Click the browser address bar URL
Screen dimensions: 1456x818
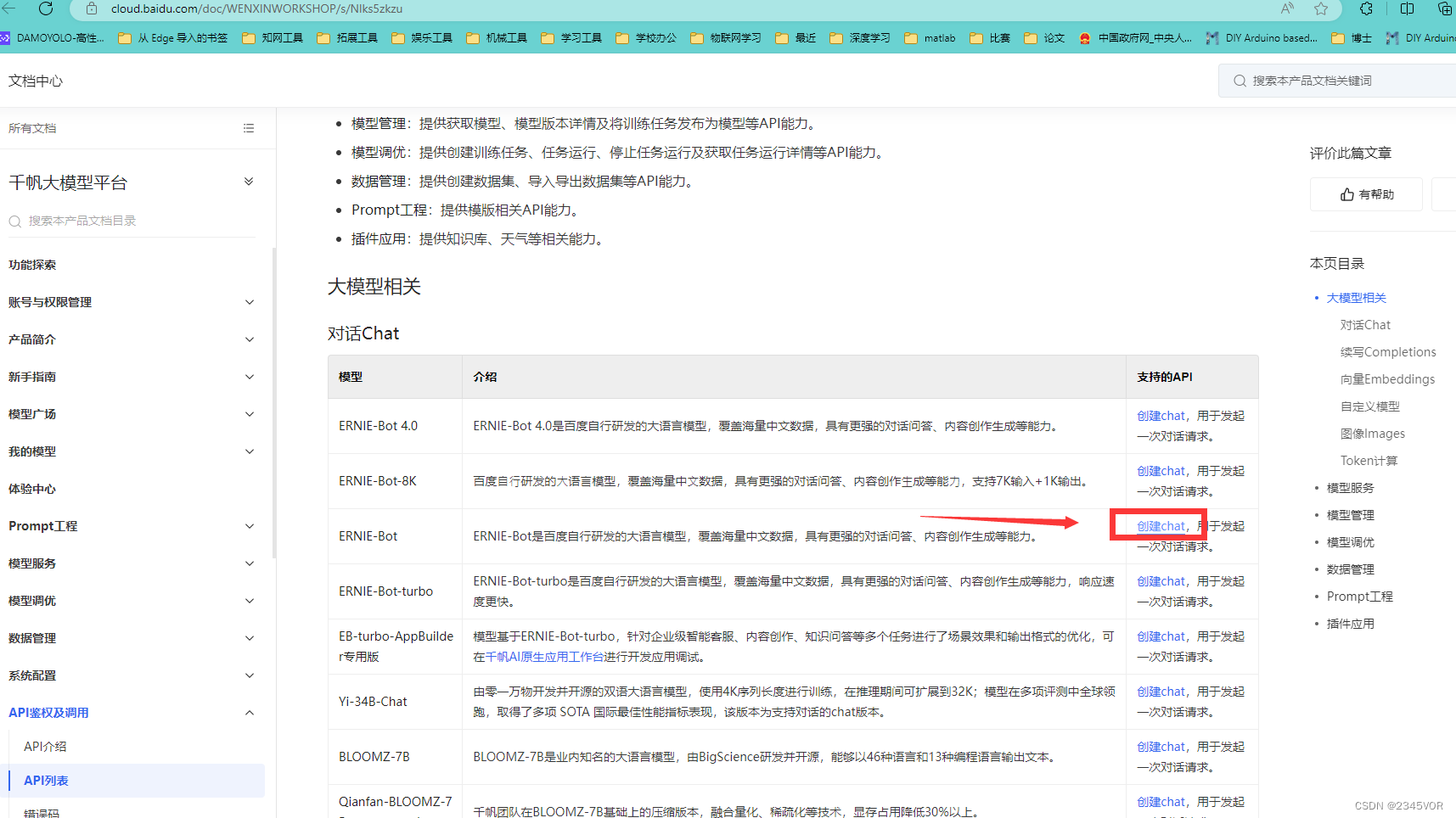[x=256, y=8]
